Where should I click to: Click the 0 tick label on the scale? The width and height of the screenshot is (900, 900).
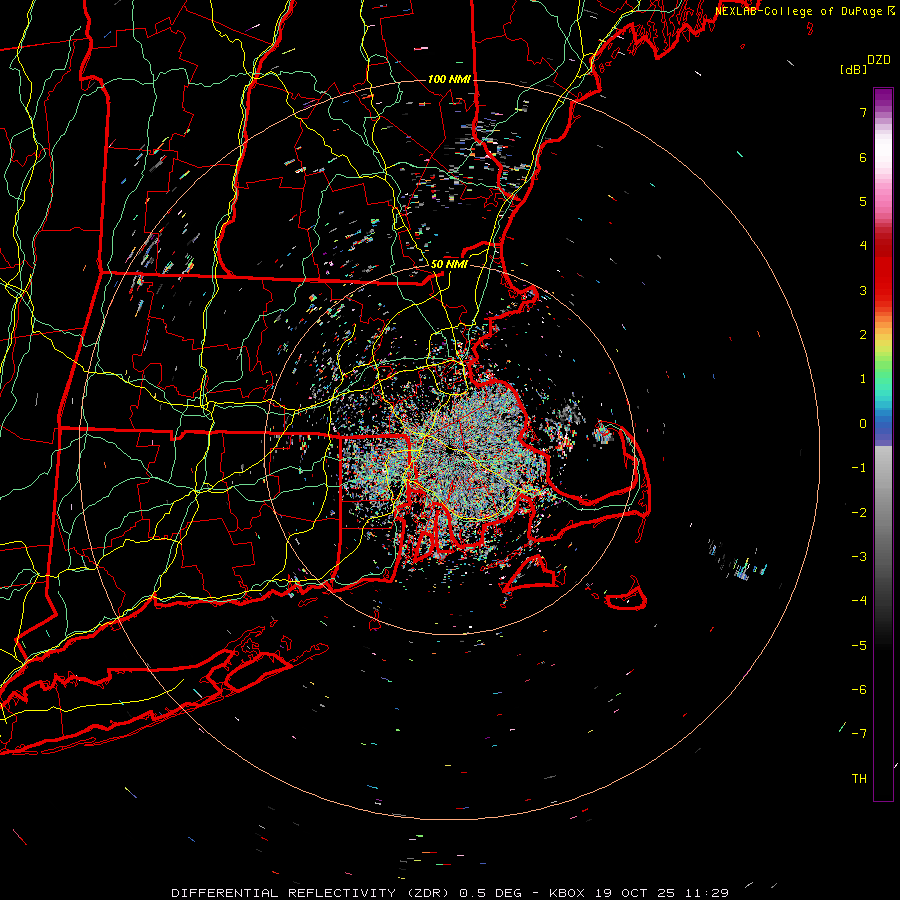[863, 424]
